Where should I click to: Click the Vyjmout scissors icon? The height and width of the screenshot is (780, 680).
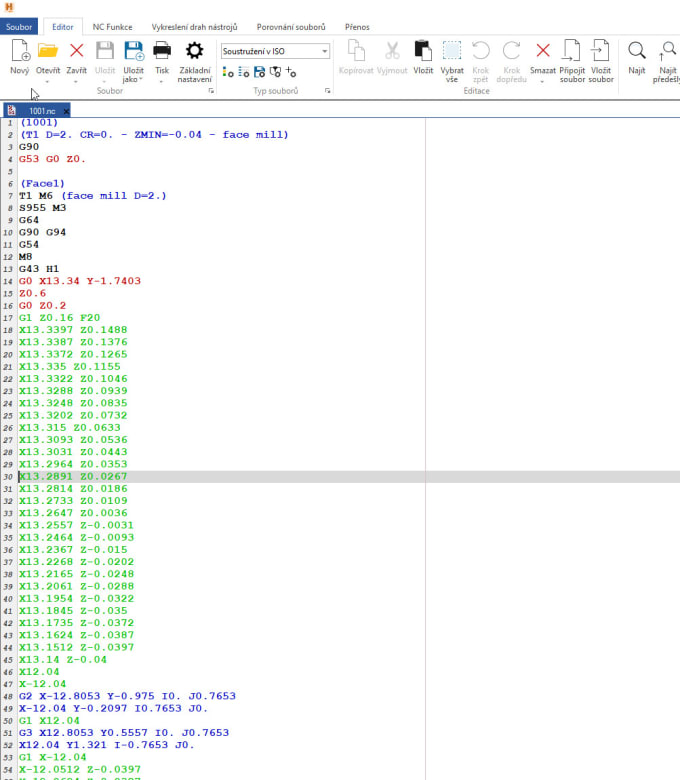(392, 51)
